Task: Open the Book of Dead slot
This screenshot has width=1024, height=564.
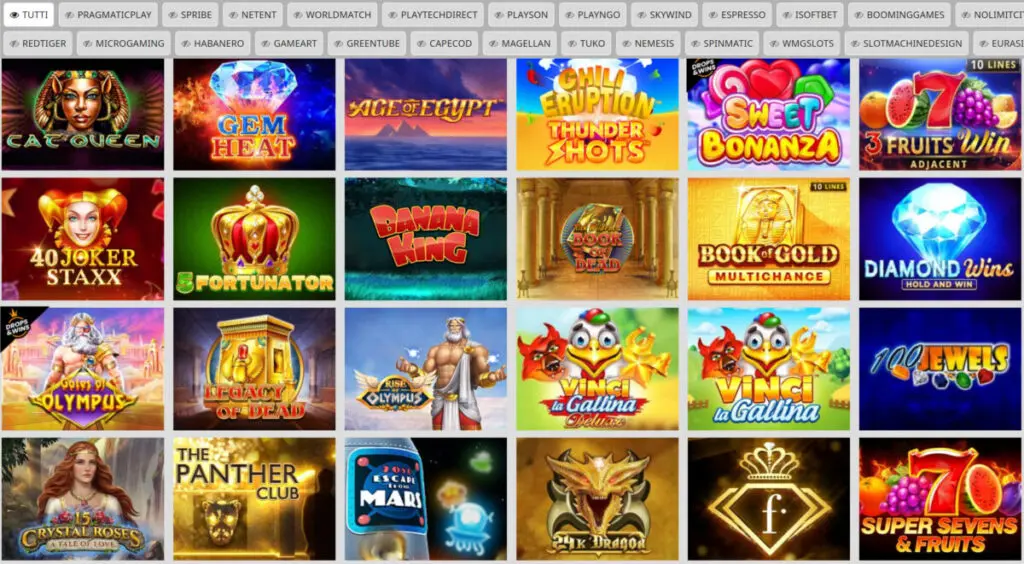Action: point(597,239)
